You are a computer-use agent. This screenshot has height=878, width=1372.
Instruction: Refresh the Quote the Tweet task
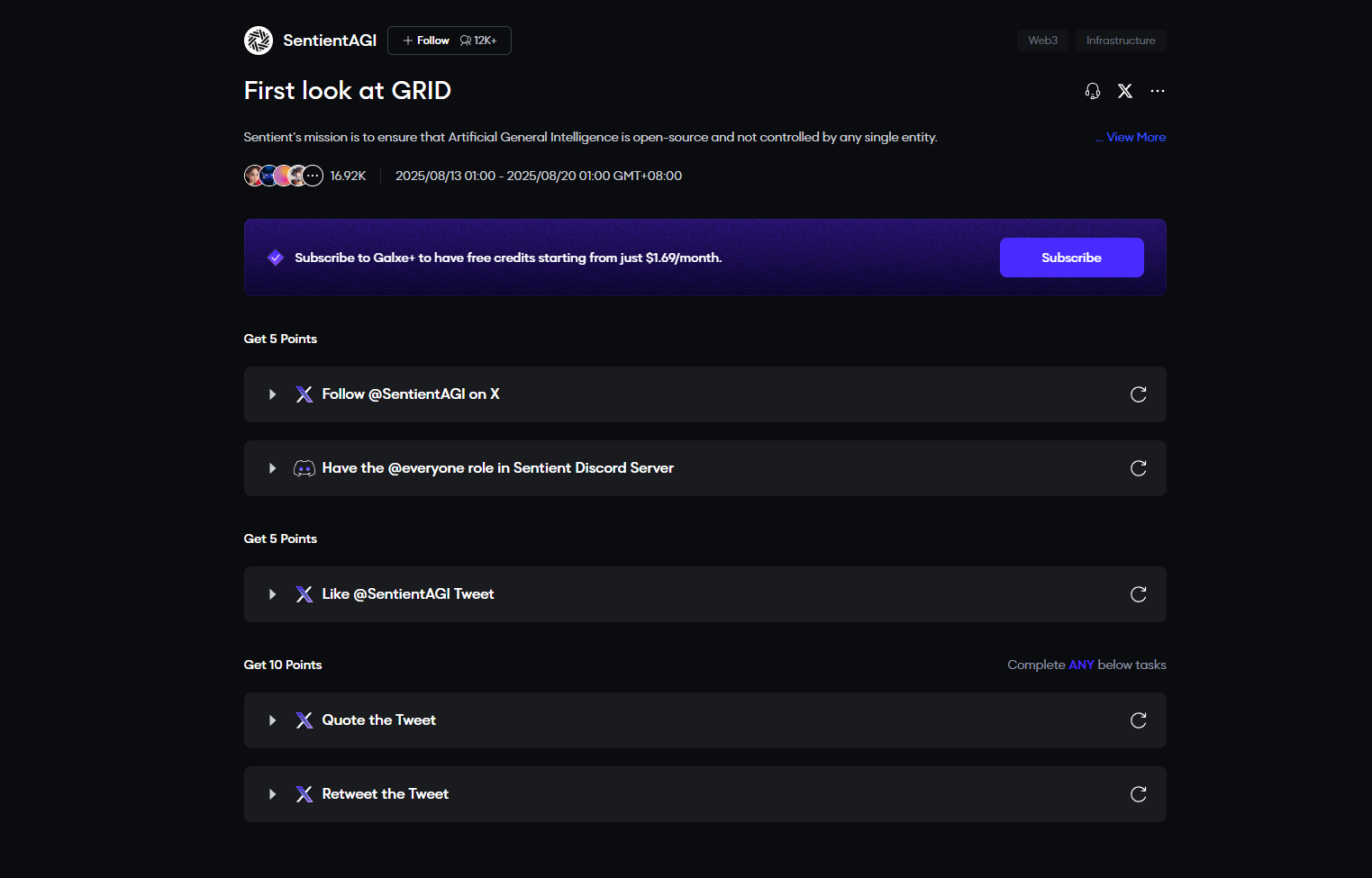pyautogui.click(x=1139, y=720)
